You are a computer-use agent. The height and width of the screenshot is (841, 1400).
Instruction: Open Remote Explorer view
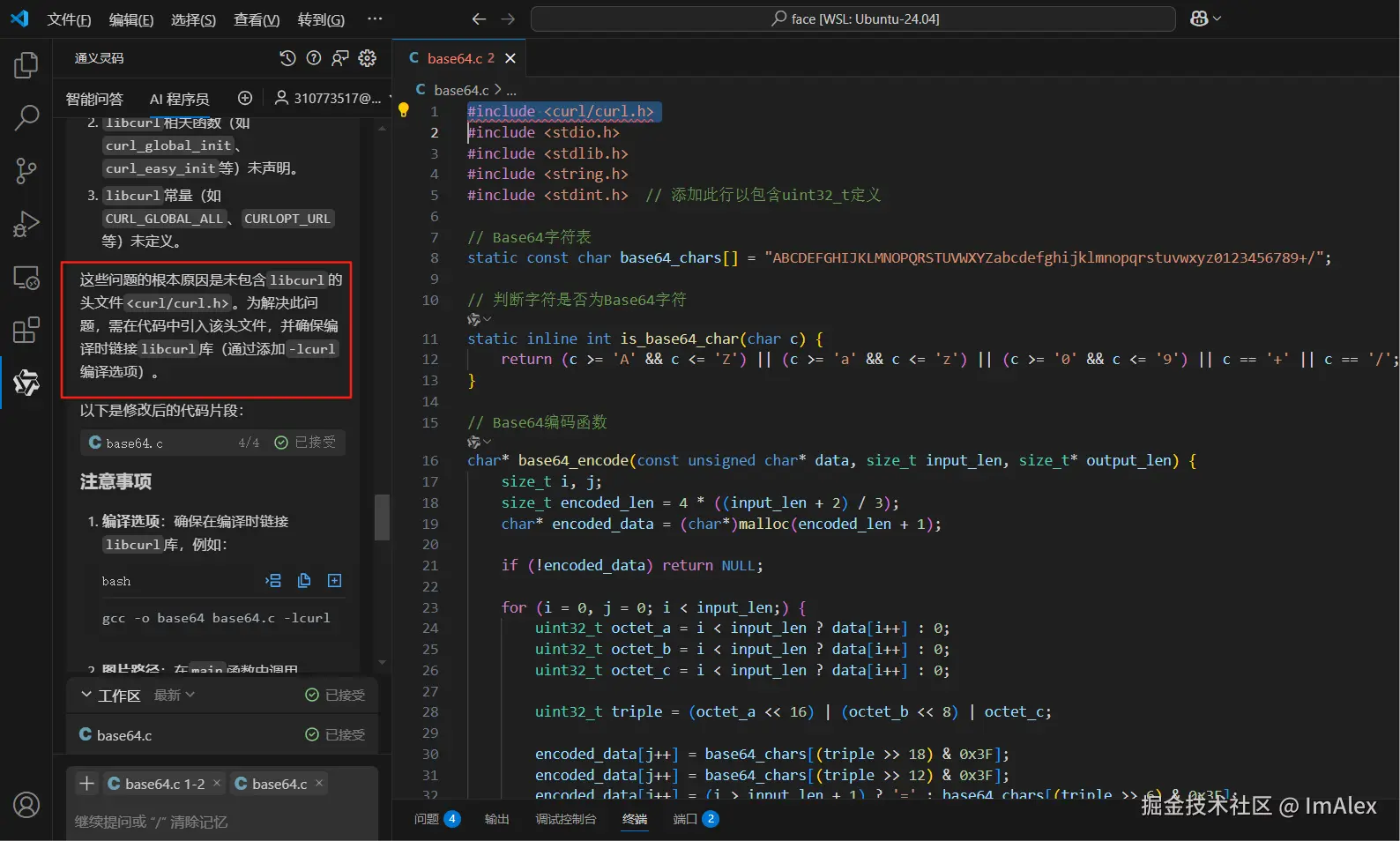(26, 278)
